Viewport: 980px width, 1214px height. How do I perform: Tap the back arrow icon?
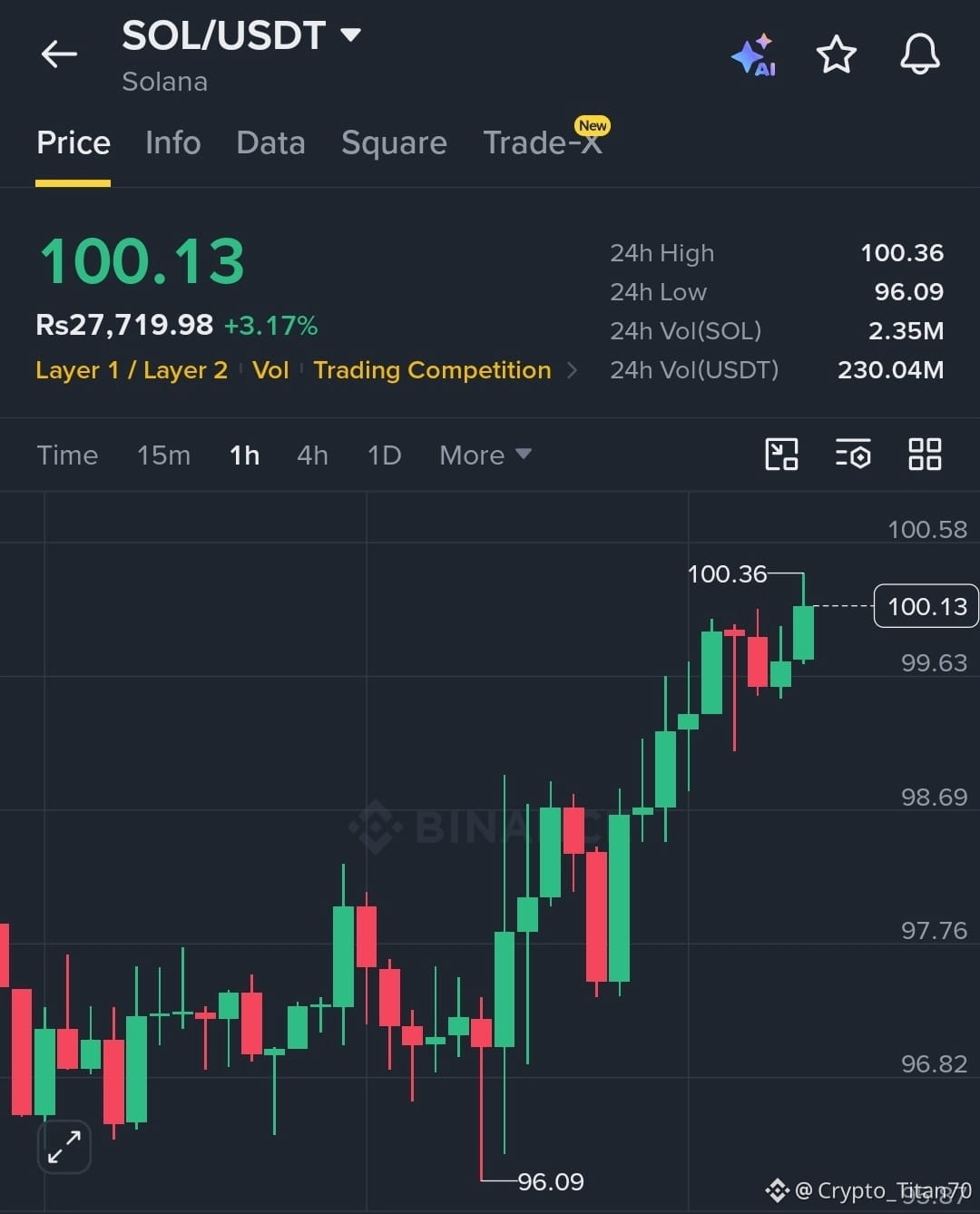[x=59, y=54]
